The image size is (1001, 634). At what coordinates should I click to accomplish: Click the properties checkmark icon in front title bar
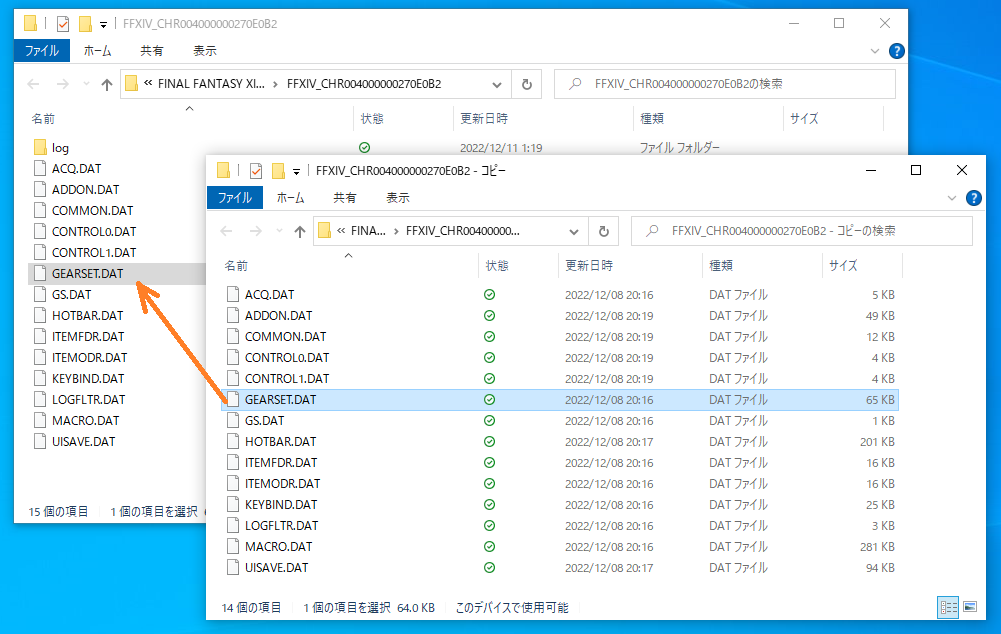[x=255, y=170]
